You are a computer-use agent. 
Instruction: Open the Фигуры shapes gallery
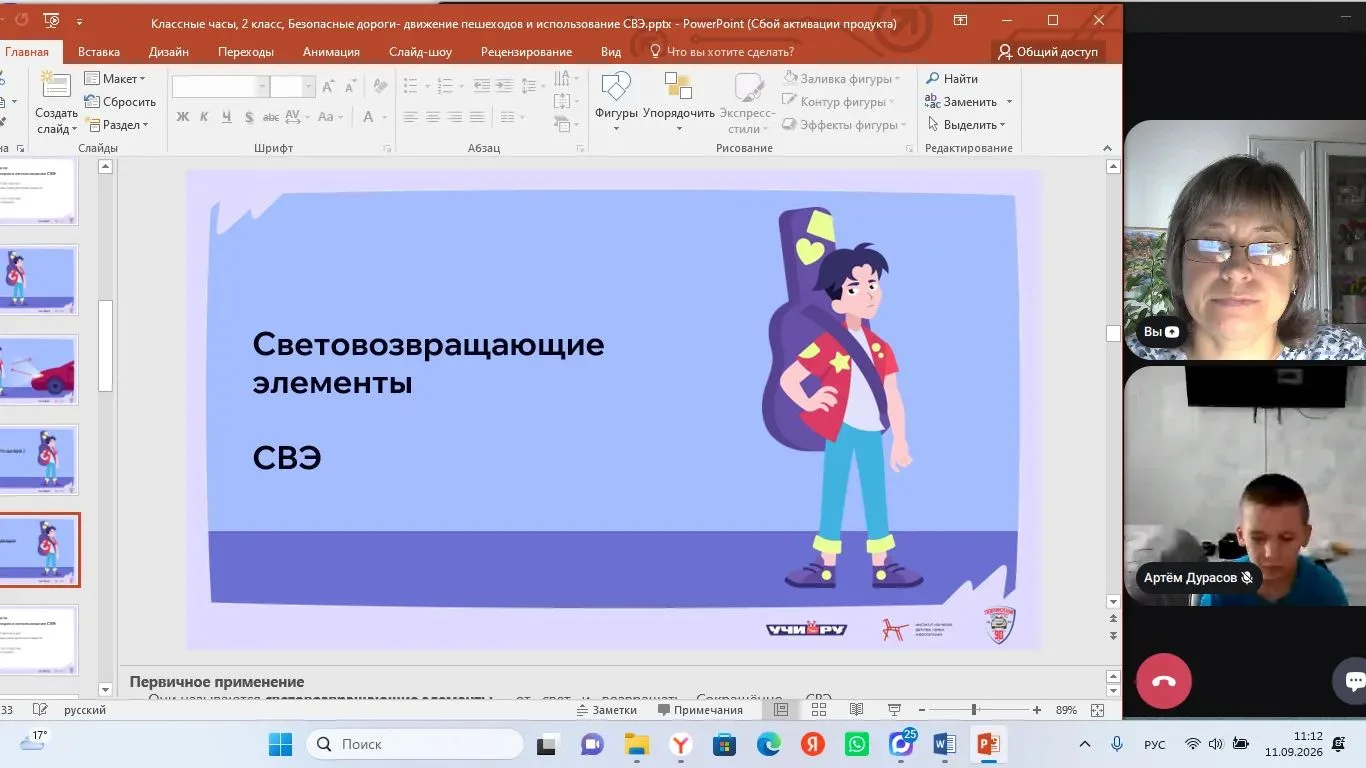coord(616,102)
